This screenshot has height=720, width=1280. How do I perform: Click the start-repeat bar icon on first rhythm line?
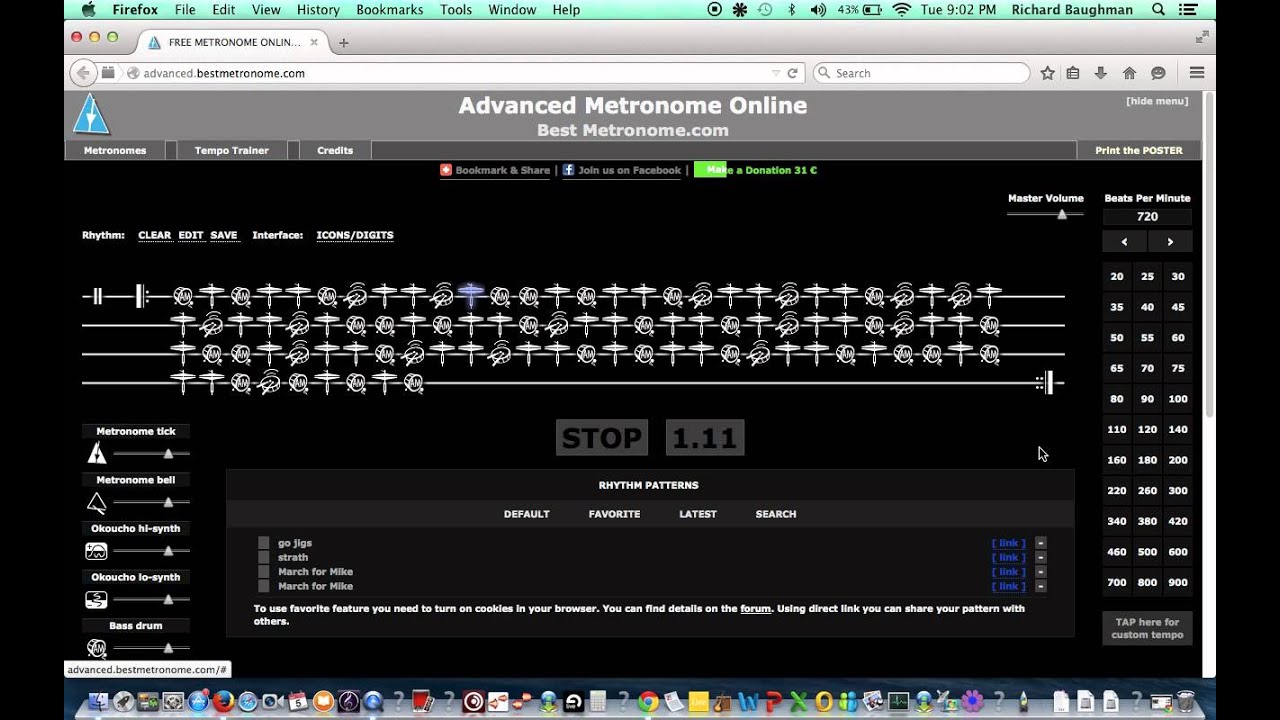[141, 295]
